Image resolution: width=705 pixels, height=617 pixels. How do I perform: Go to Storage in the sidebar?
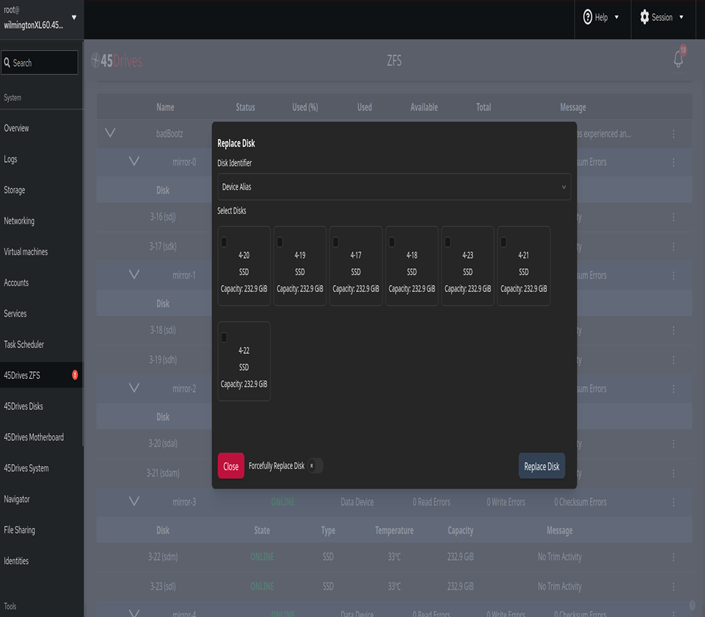tap(15, 190)
